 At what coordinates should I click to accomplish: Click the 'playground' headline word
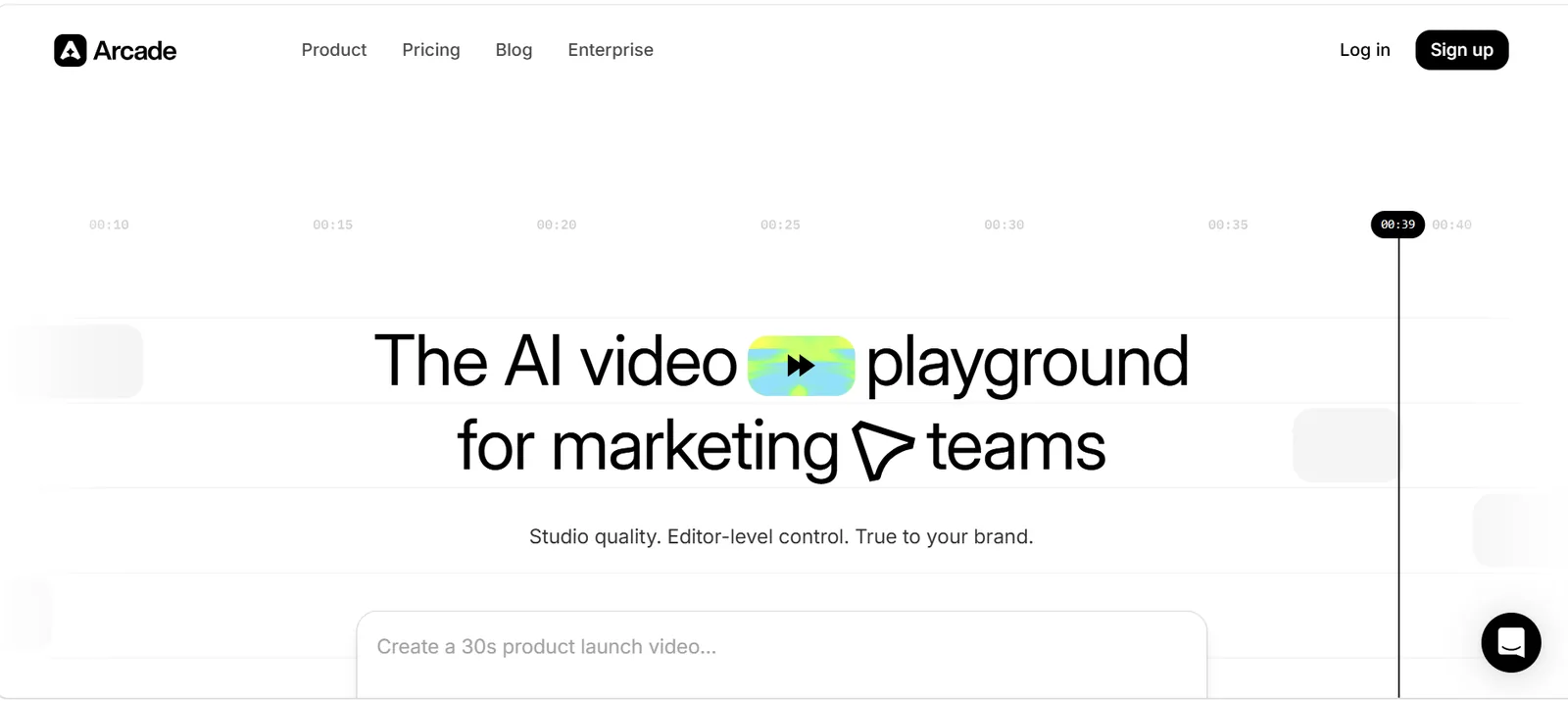(1027, 365)
